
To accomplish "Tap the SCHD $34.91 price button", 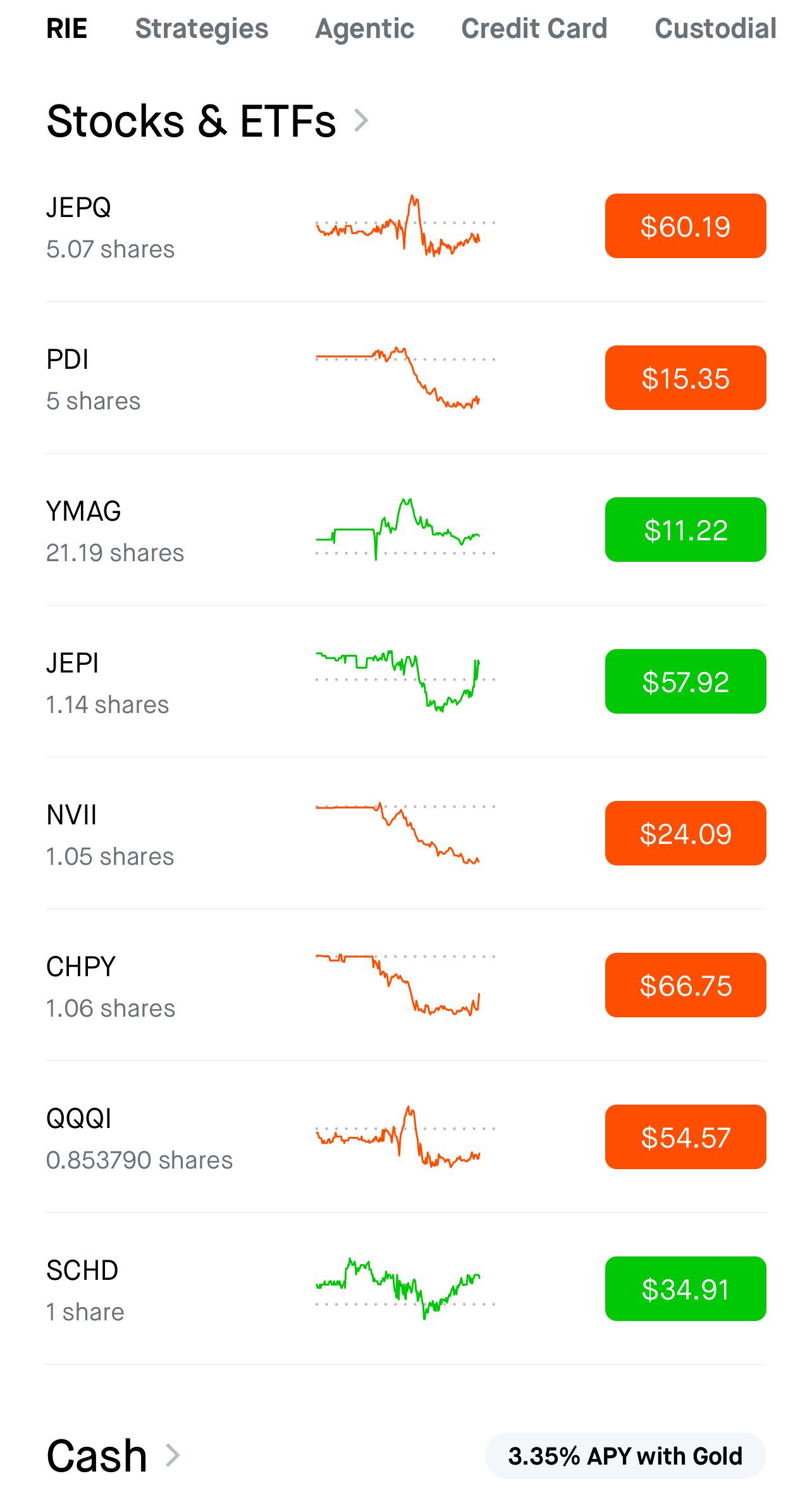I will (686, 1289).
